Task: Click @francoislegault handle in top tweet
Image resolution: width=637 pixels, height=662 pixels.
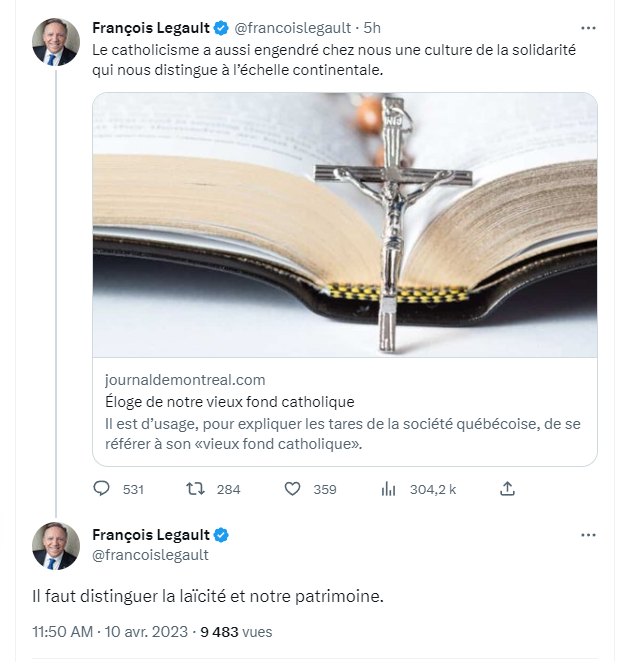Action: click(292, 28)
